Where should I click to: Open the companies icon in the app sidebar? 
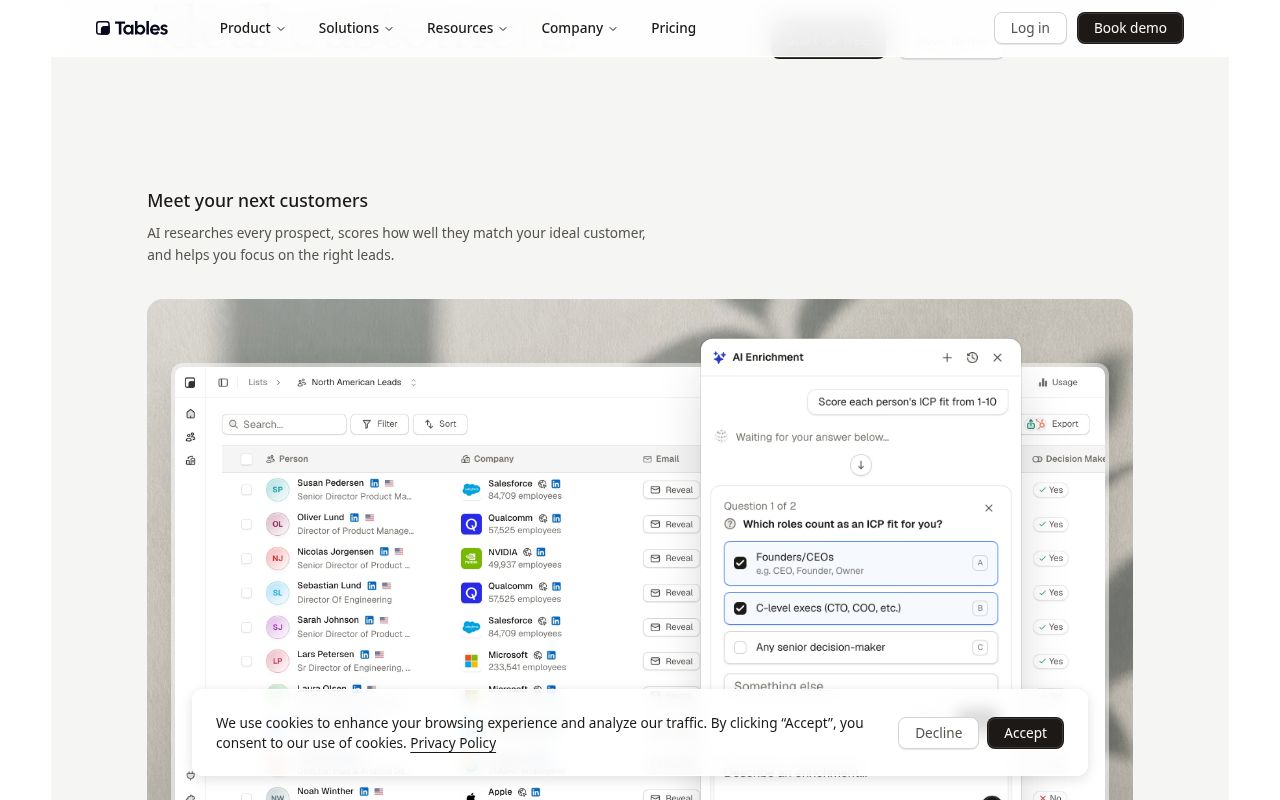tap(191, 461)
